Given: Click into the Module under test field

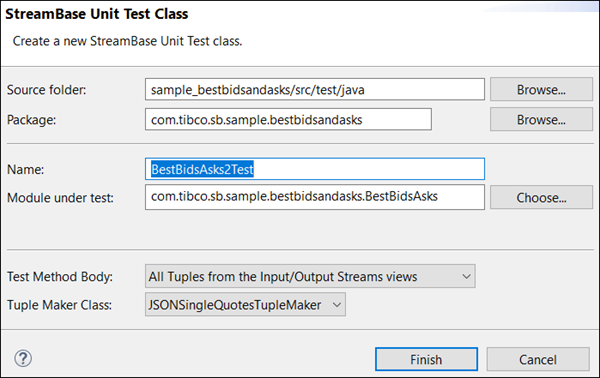Looking at the screenshot, I should (x=315, y=197).
